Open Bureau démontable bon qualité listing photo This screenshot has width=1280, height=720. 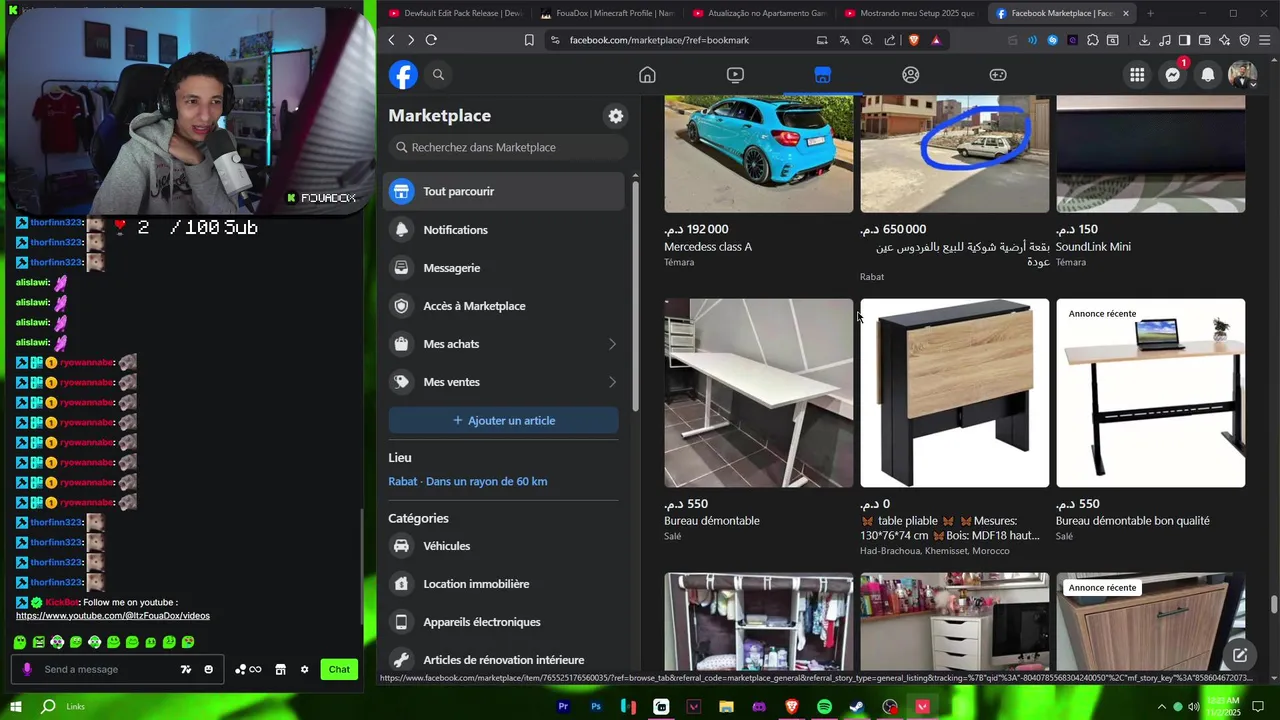point(1150,393)
